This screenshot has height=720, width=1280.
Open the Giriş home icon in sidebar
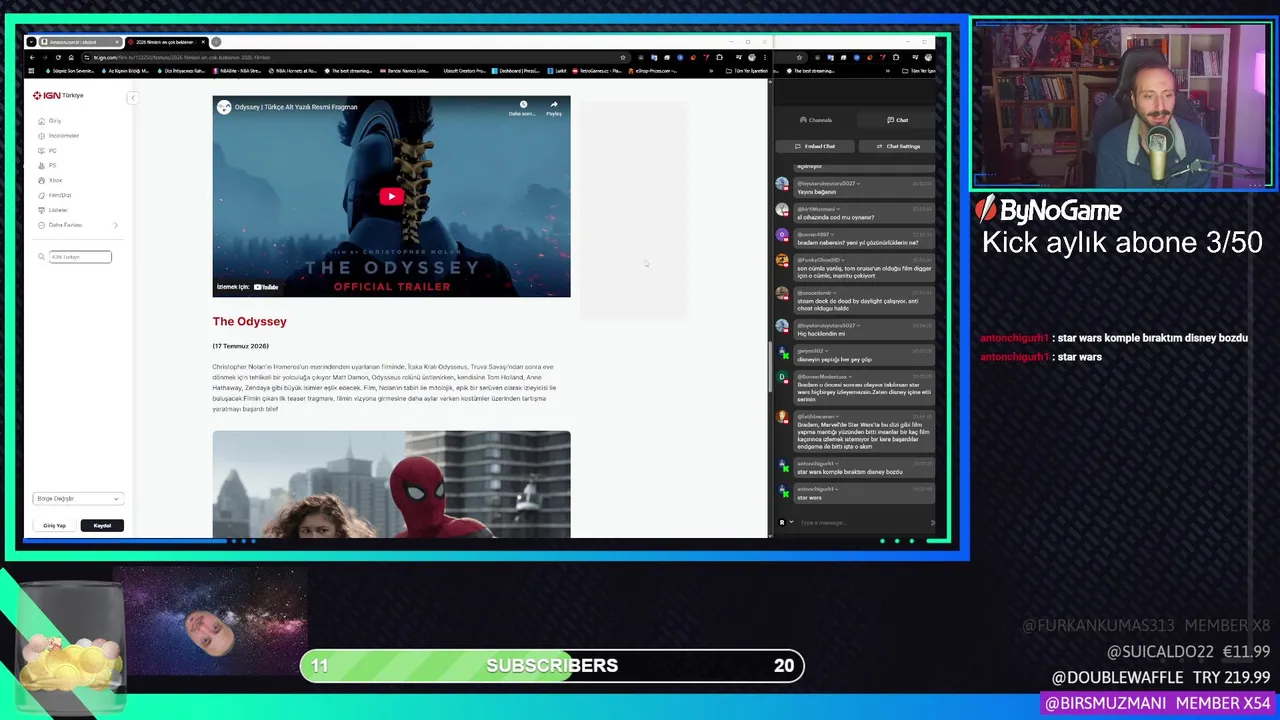[x=42, y=121]
